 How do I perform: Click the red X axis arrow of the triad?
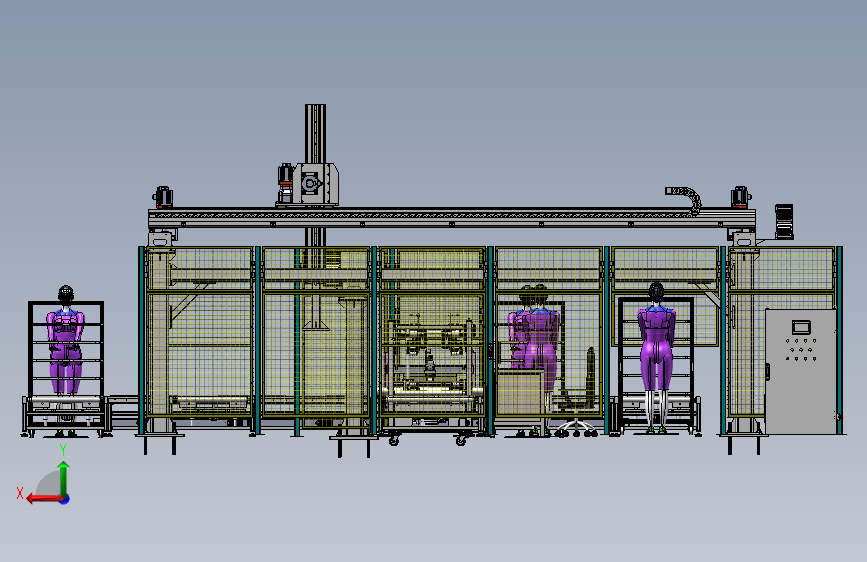(x=43, y=499)
